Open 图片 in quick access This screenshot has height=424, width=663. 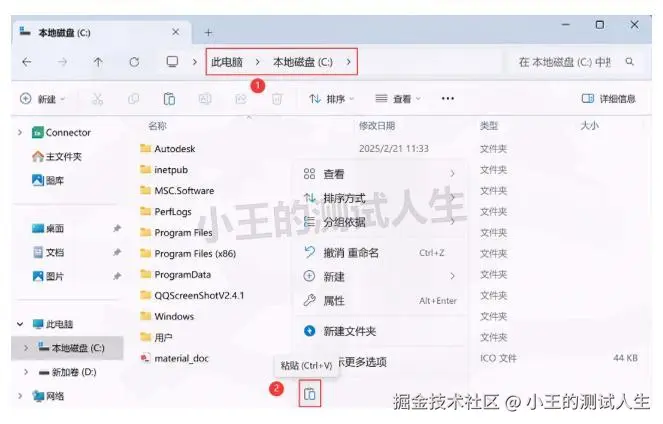[x=48, y=276]
